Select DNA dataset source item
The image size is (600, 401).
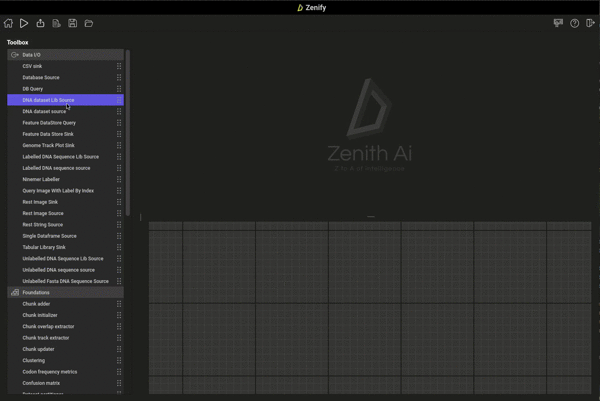[65, 111]
